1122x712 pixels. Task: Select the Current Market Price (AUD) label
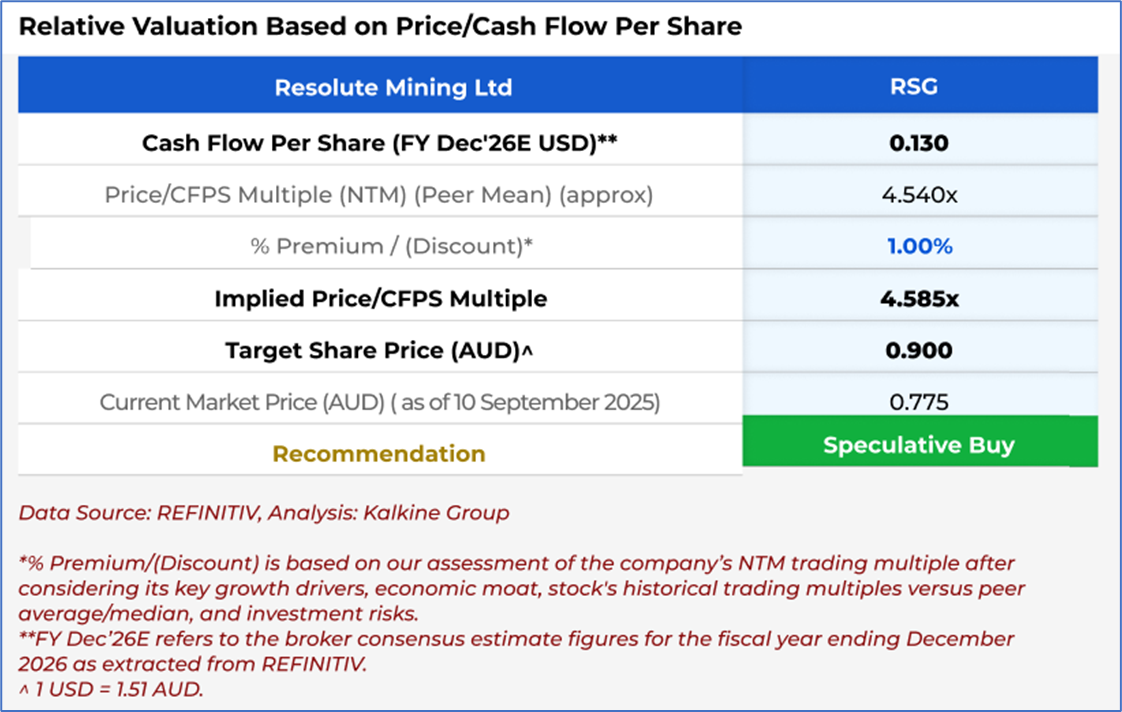pos(380,402)
